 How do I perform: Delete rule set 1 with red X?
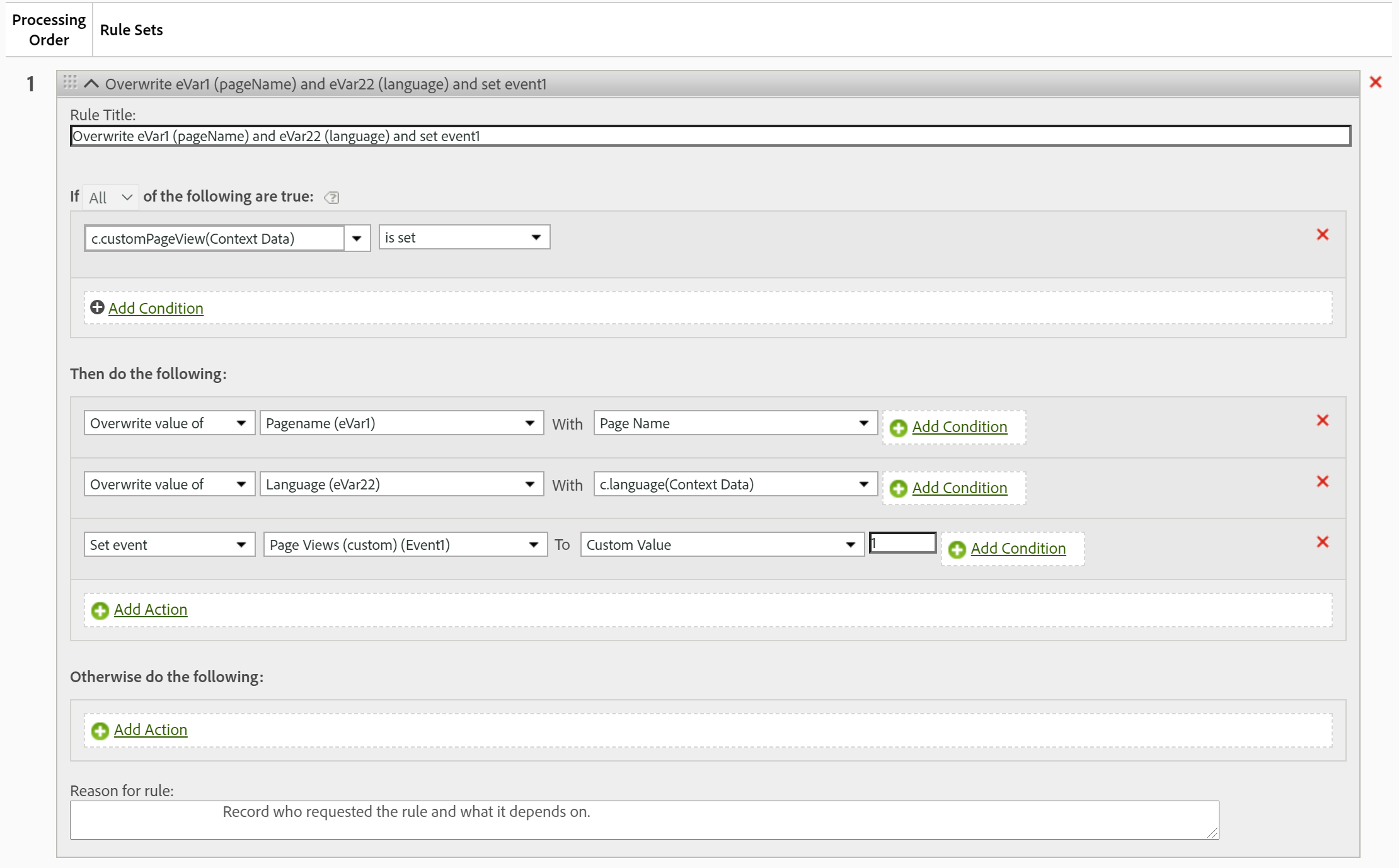pyautogui.click(x=1375, y=83)
